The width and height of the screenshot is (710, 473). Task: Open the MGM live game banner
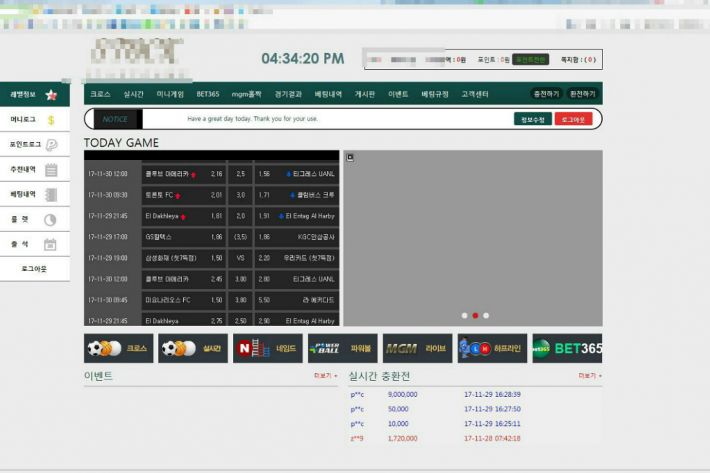(x=417, y=348)
